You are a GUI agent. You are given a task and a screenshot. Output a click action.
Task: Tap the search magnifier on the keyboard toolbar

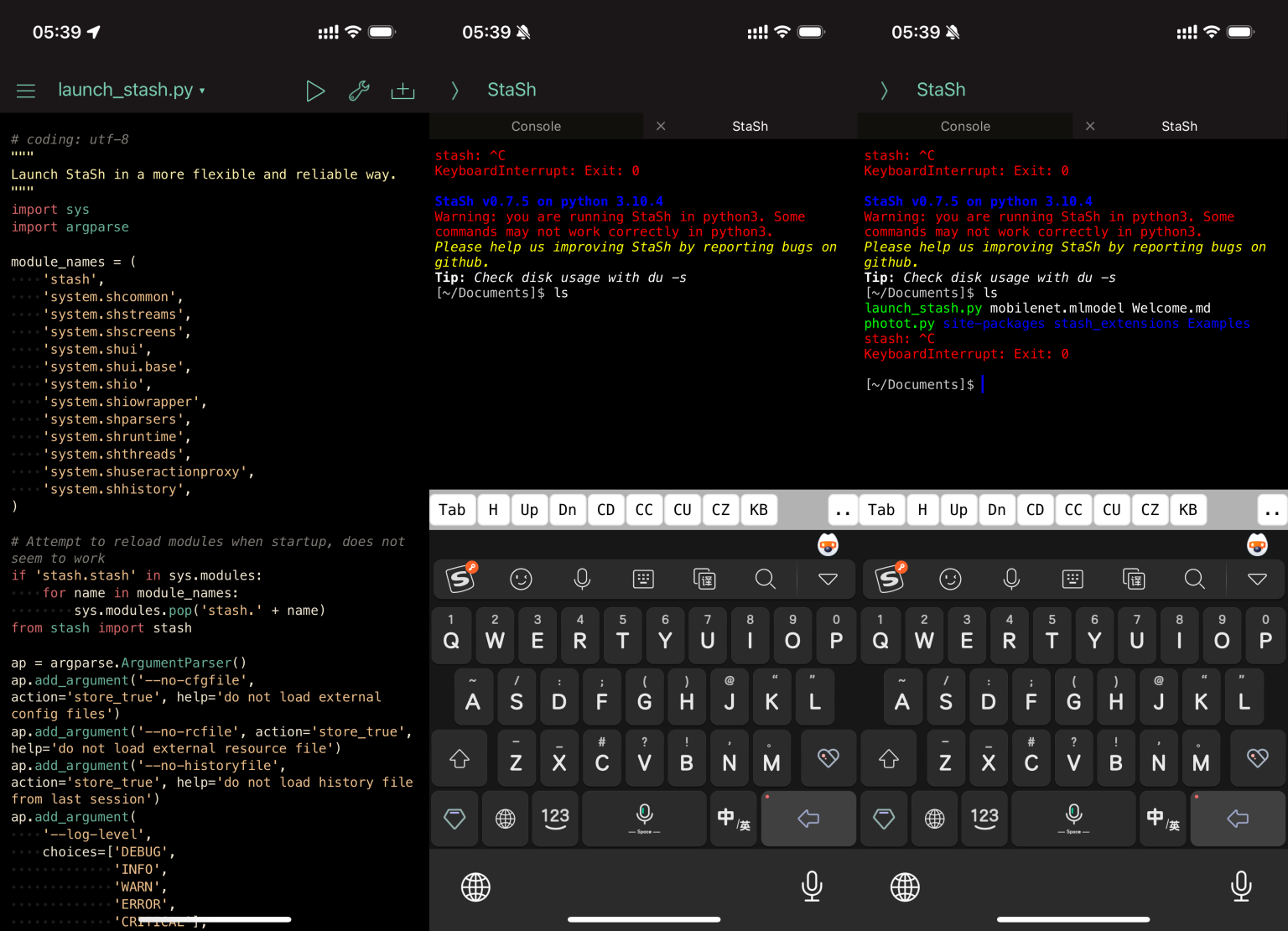pos(765,579)
